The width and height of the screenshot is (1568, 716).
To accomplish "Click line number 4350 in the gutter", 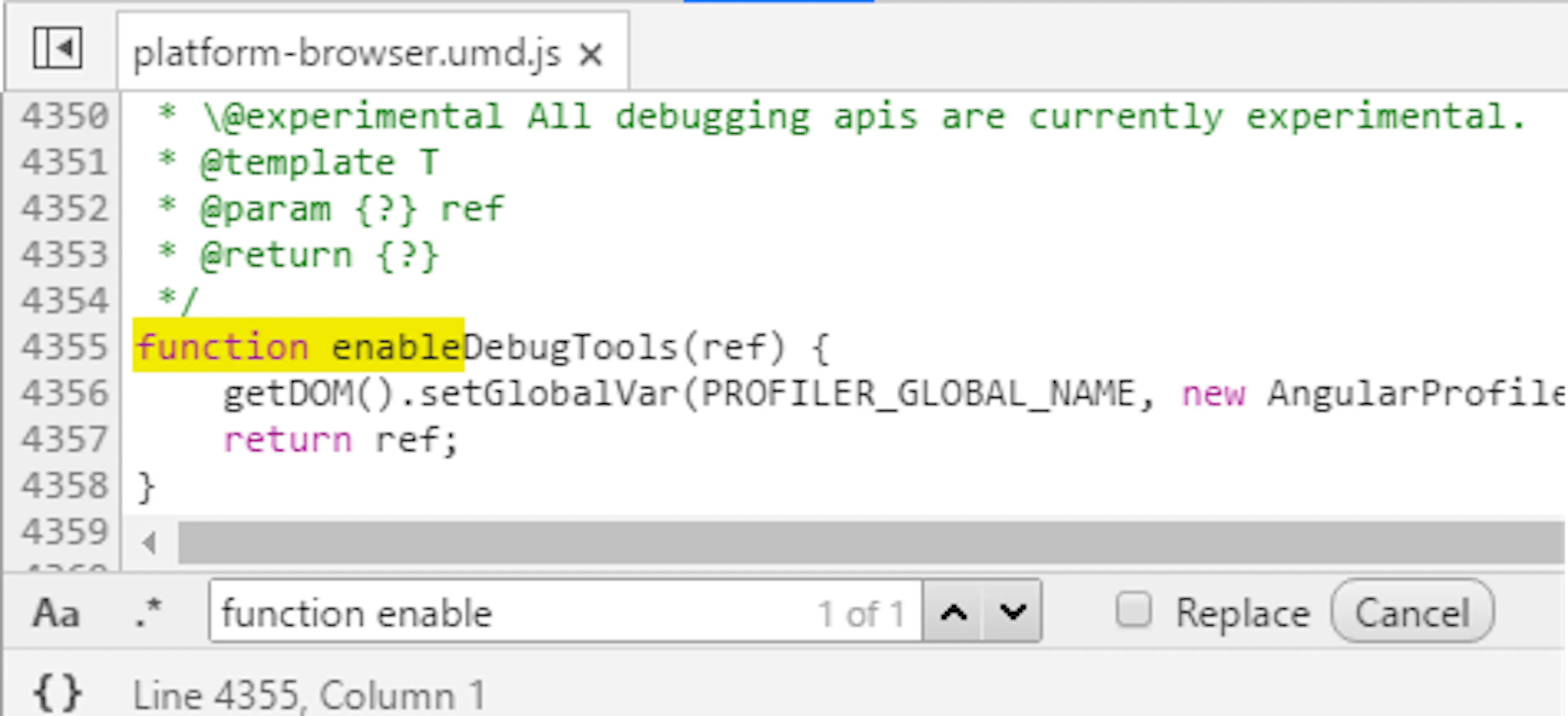I will [65, 116].
